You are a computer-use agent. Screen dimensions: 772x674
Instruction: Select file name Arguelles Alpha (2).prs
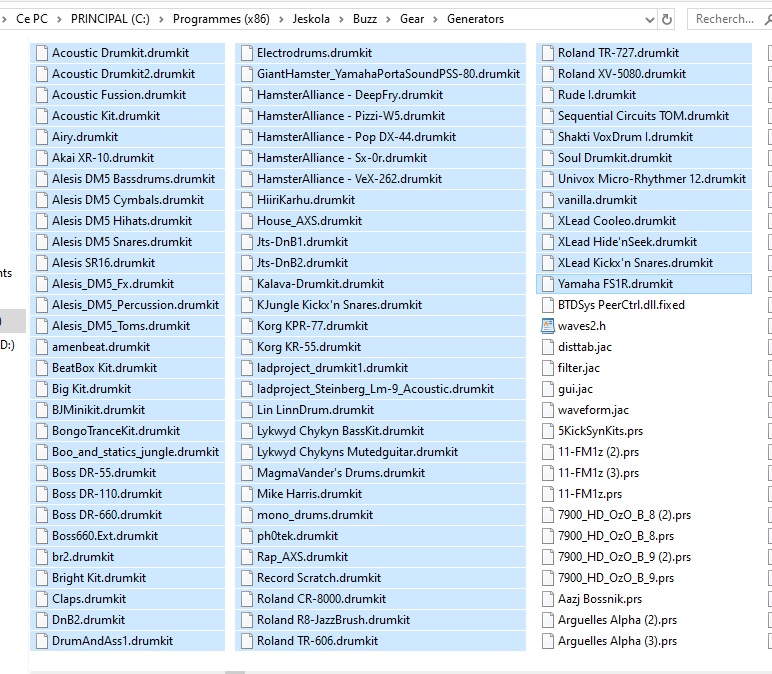point(617,620)
